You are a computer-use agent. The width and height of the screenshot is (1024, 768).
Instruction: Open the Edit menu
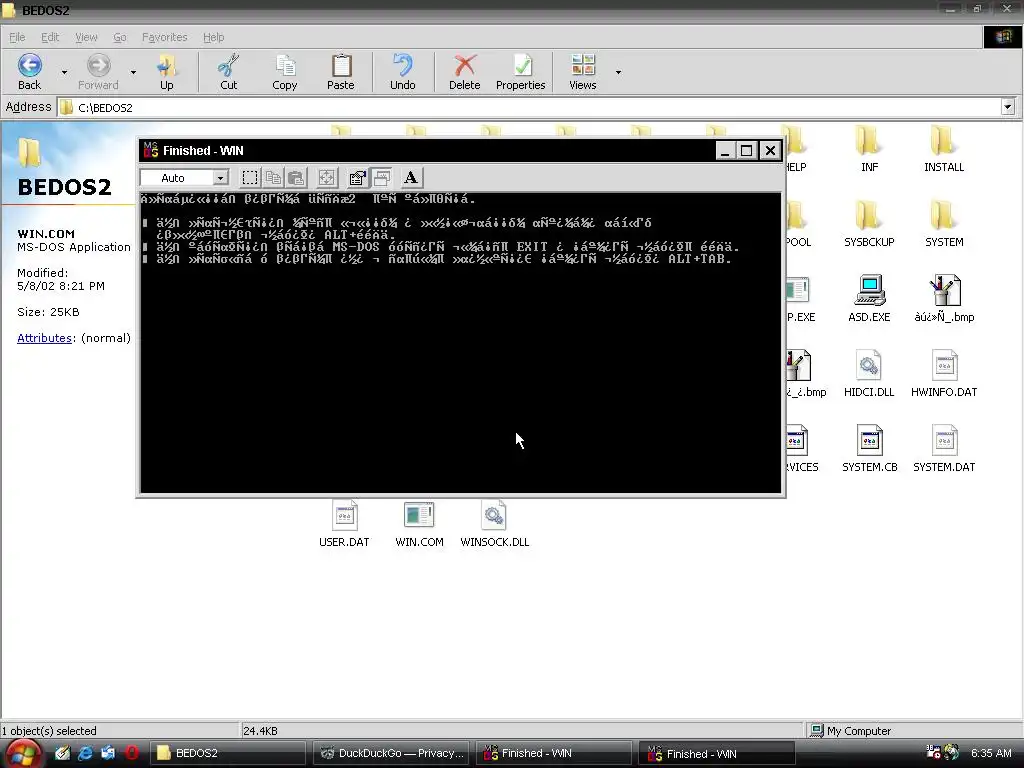click(50, 37)
